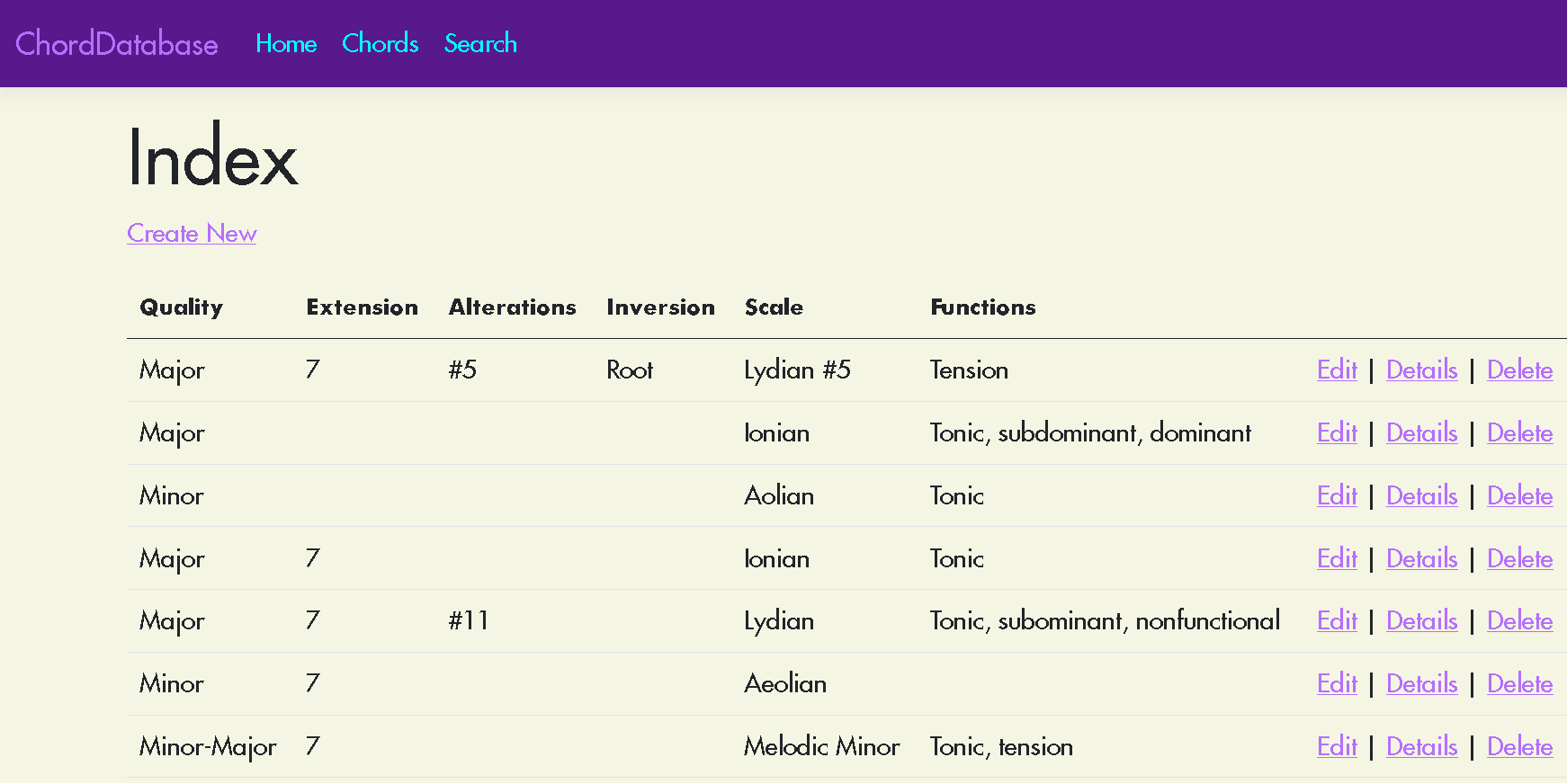This screenshot has height=784, width=1567.
Task: Select the 'Aeolian' scale cell
Action: click(785, 683)
